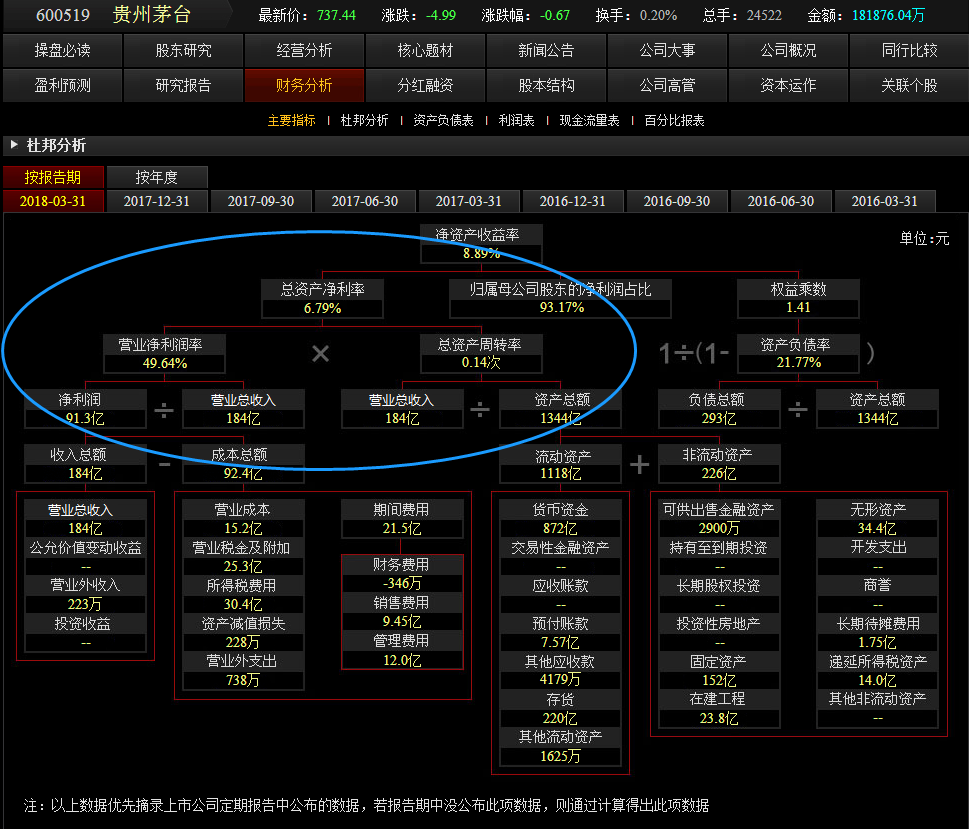Click stock name 贵州茅台 in header

point(151,14)
